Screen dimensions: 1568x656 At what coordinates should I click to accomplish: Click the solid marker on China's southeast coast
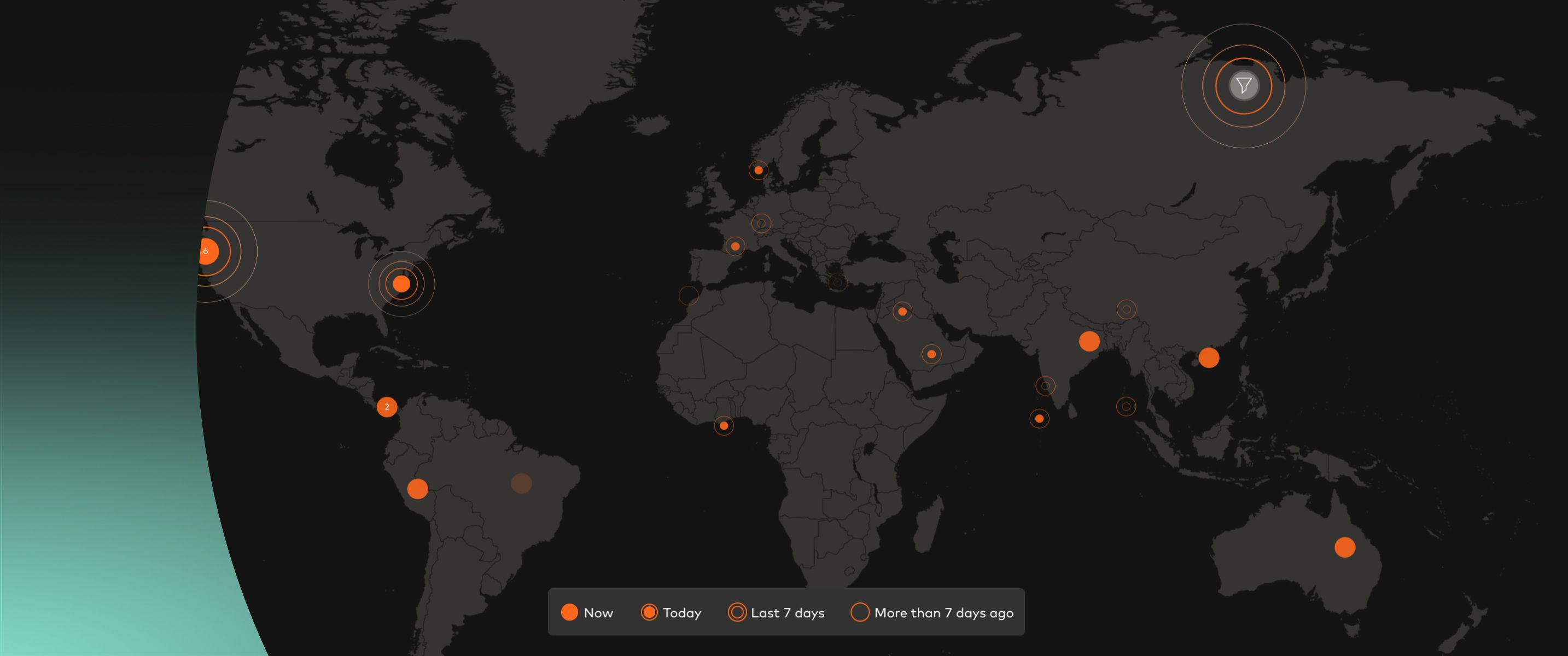[1208, 358]
